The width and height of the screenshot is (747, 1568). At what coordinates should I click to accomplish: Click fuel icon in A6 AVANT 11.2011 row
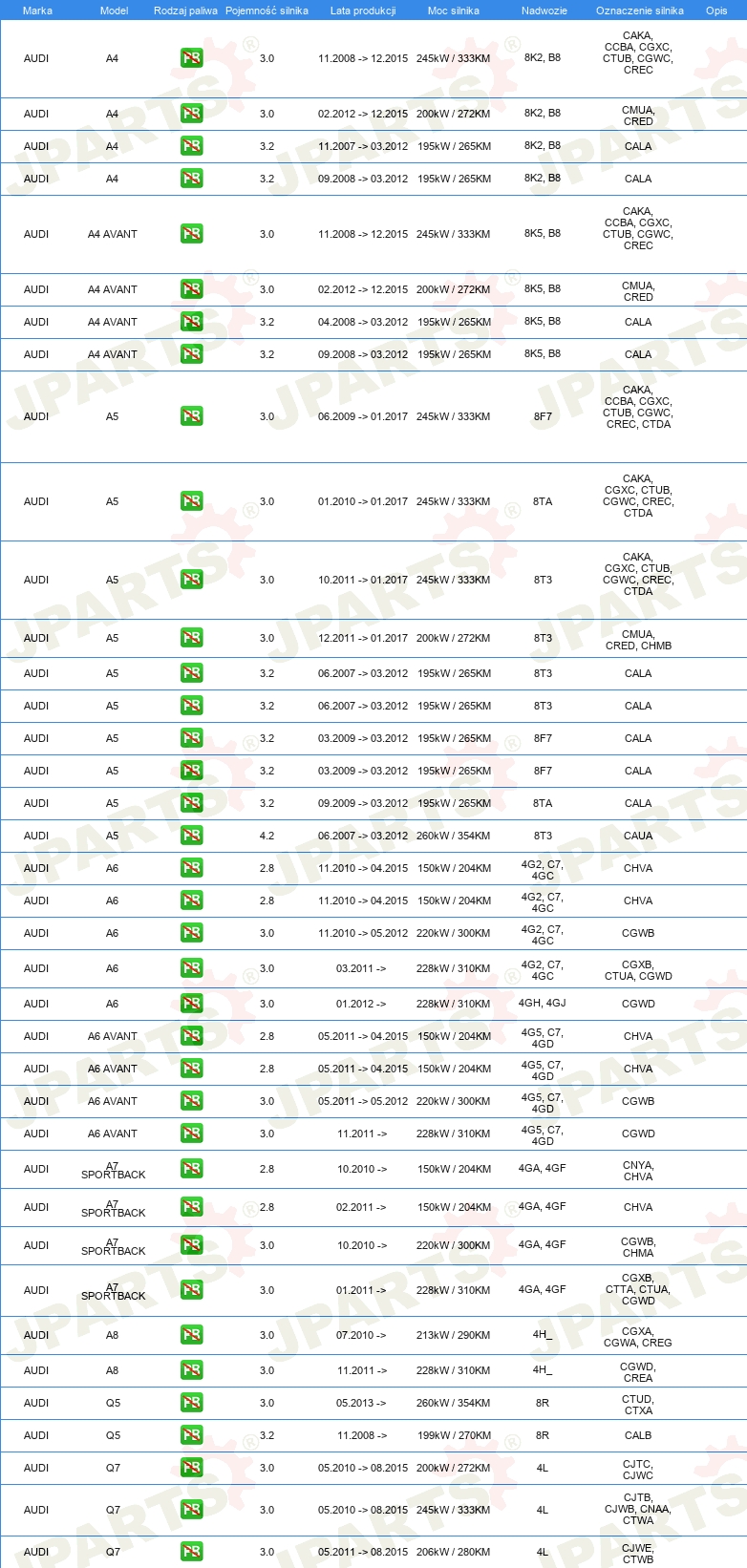point(191,1134)
